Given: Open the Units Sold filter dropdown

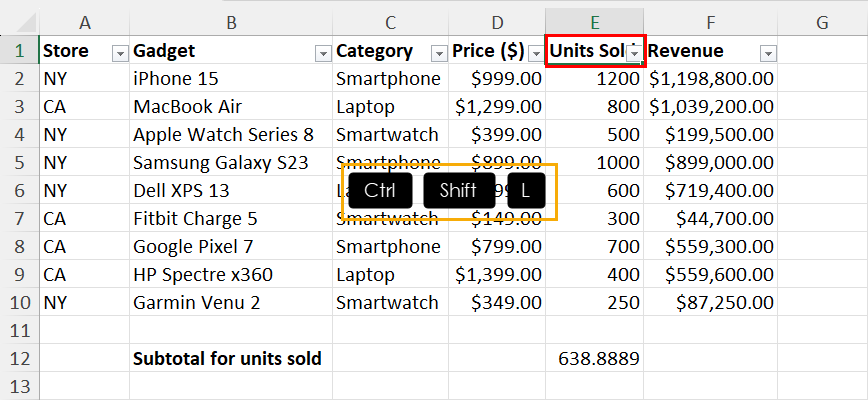Looking at the screenshot, I should tap(634, 53).
